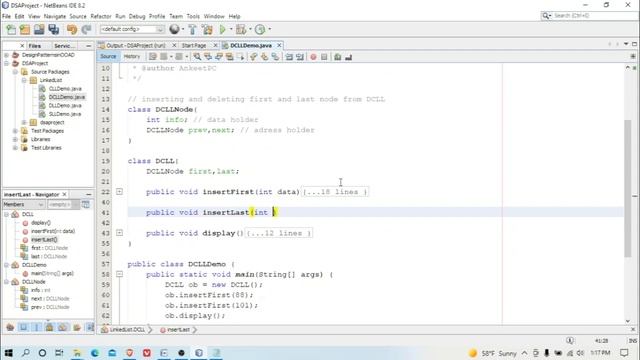This screenshot has height=360, width=640.
Task: Open the Refactor menu
Action: point(101,16)
